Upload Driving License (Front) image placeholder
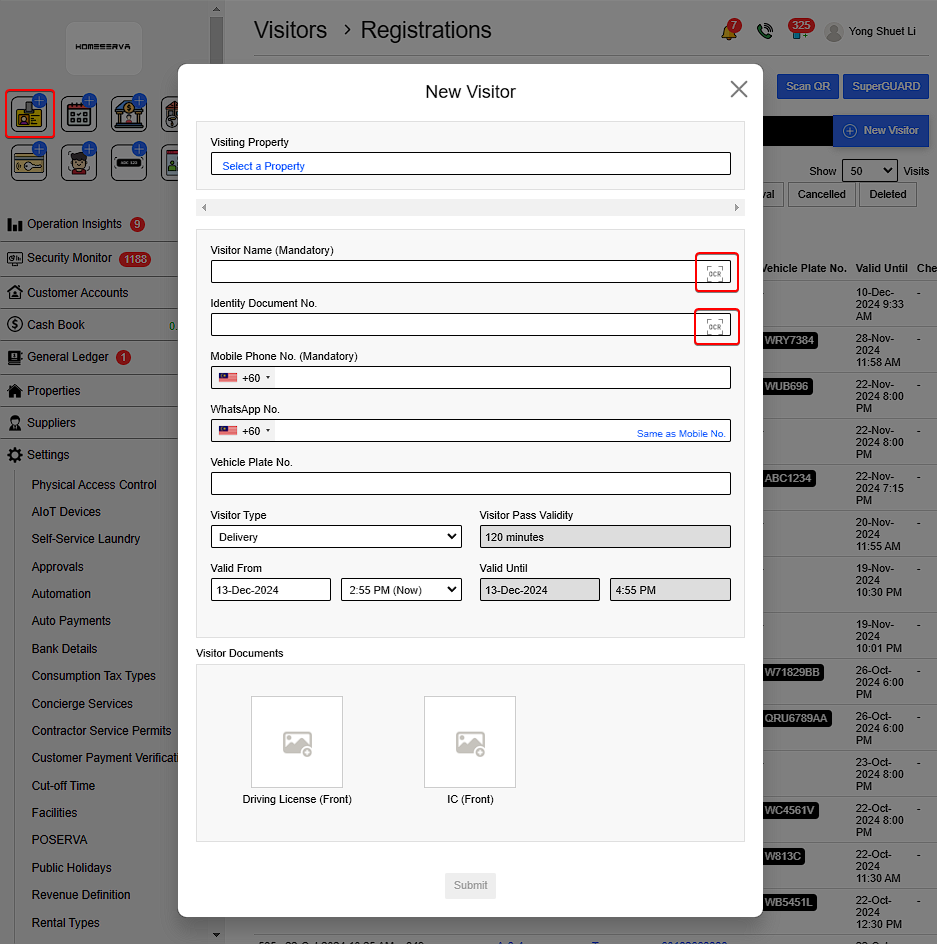Viewport: 937px width, 944px height. point(297,742)
